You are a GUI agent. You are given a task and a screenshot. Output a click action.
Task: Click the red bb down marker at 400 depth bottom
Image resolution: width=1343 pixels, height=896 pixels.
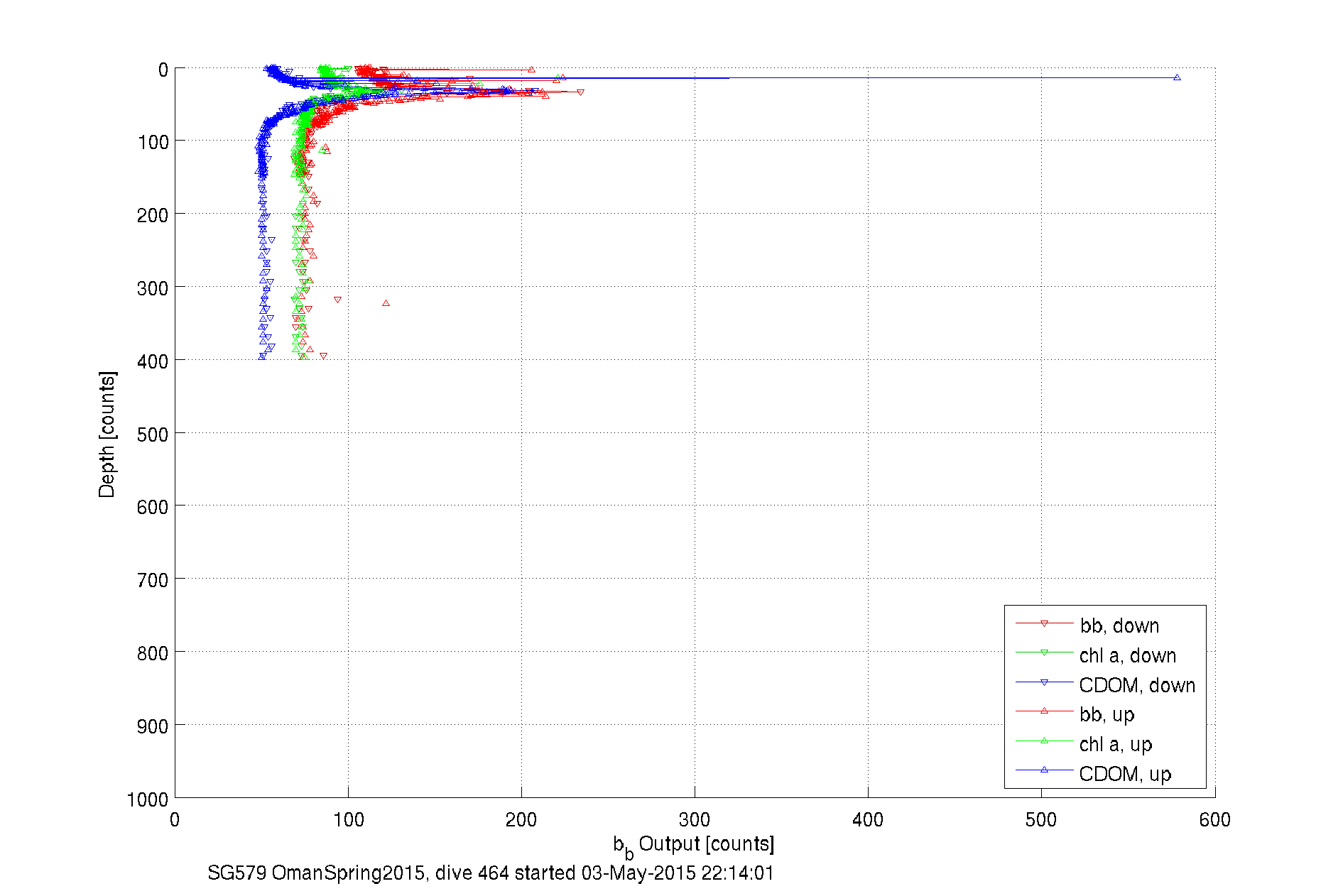(x=323, y=356)
